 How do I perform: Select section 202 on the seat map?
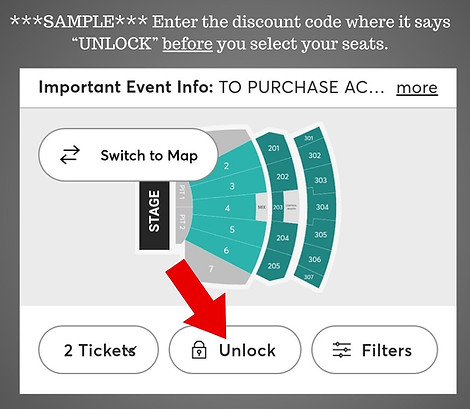click(x=282, y=176)
